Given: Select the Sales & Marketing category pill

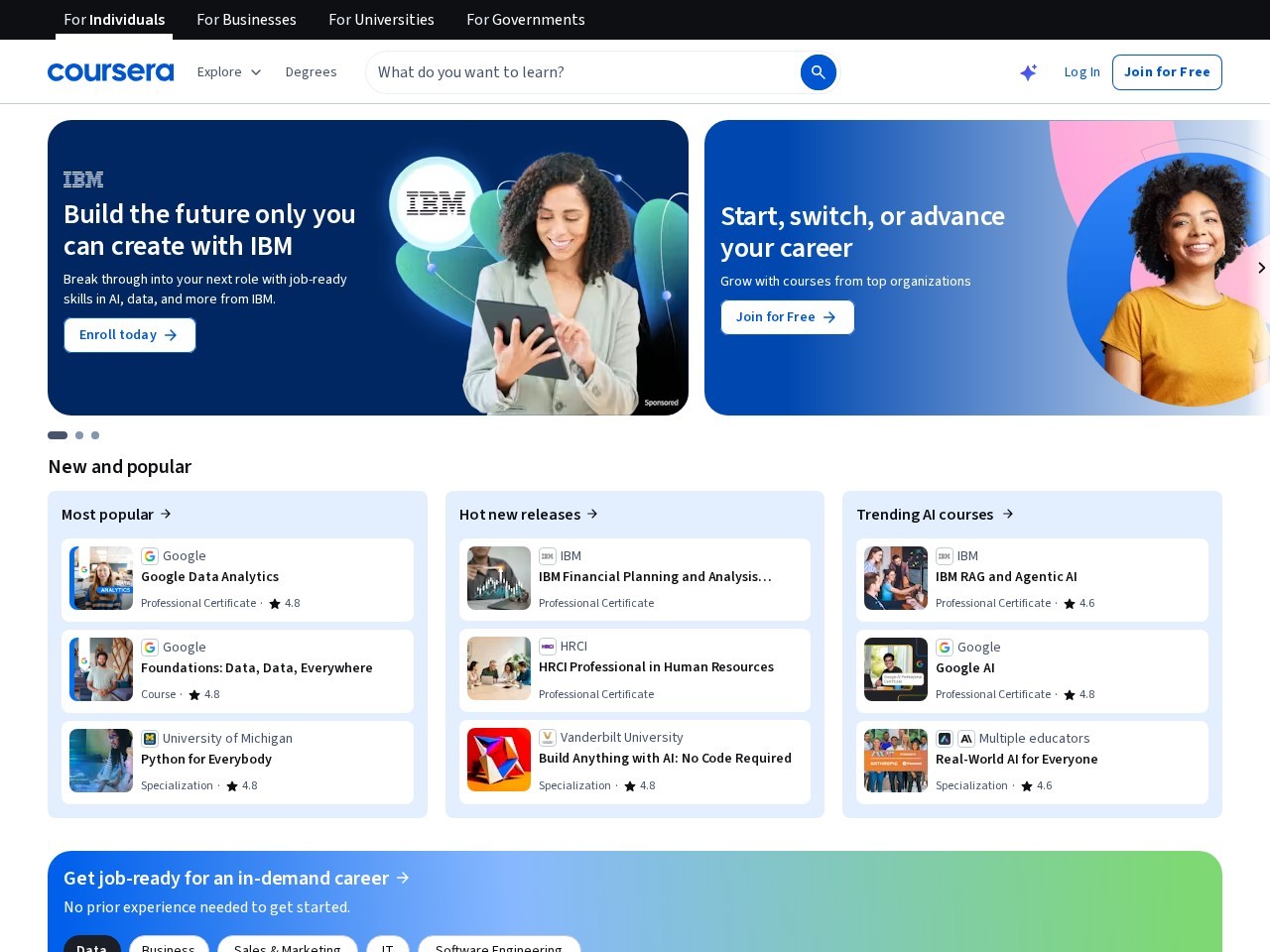Looking at the screenshot, I should pyautogui.click(x=288, y=944).
